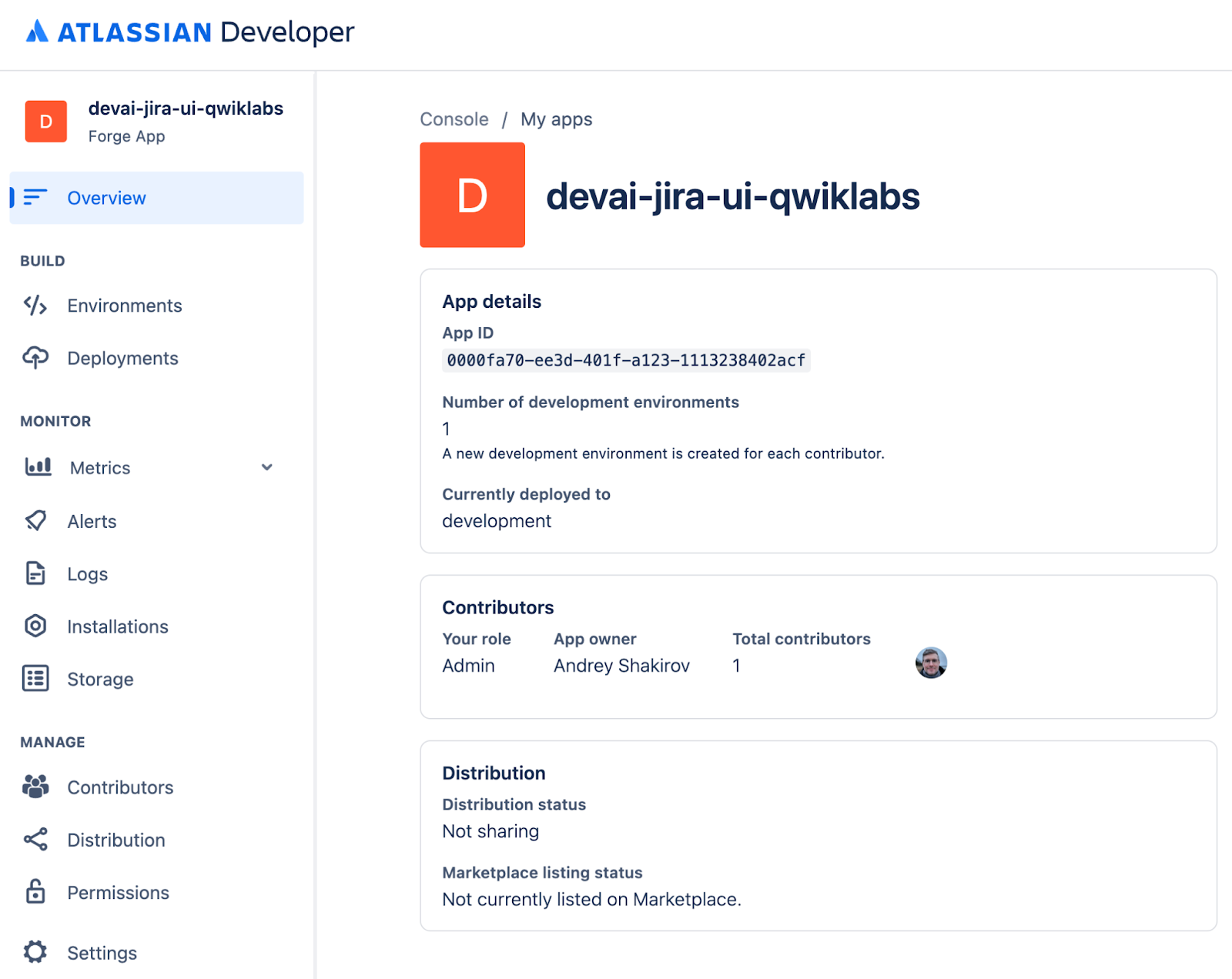Viewport: 1232px width, 979px height.
Task: Click the Contributors card heading
Action: (x=497, y=607)
